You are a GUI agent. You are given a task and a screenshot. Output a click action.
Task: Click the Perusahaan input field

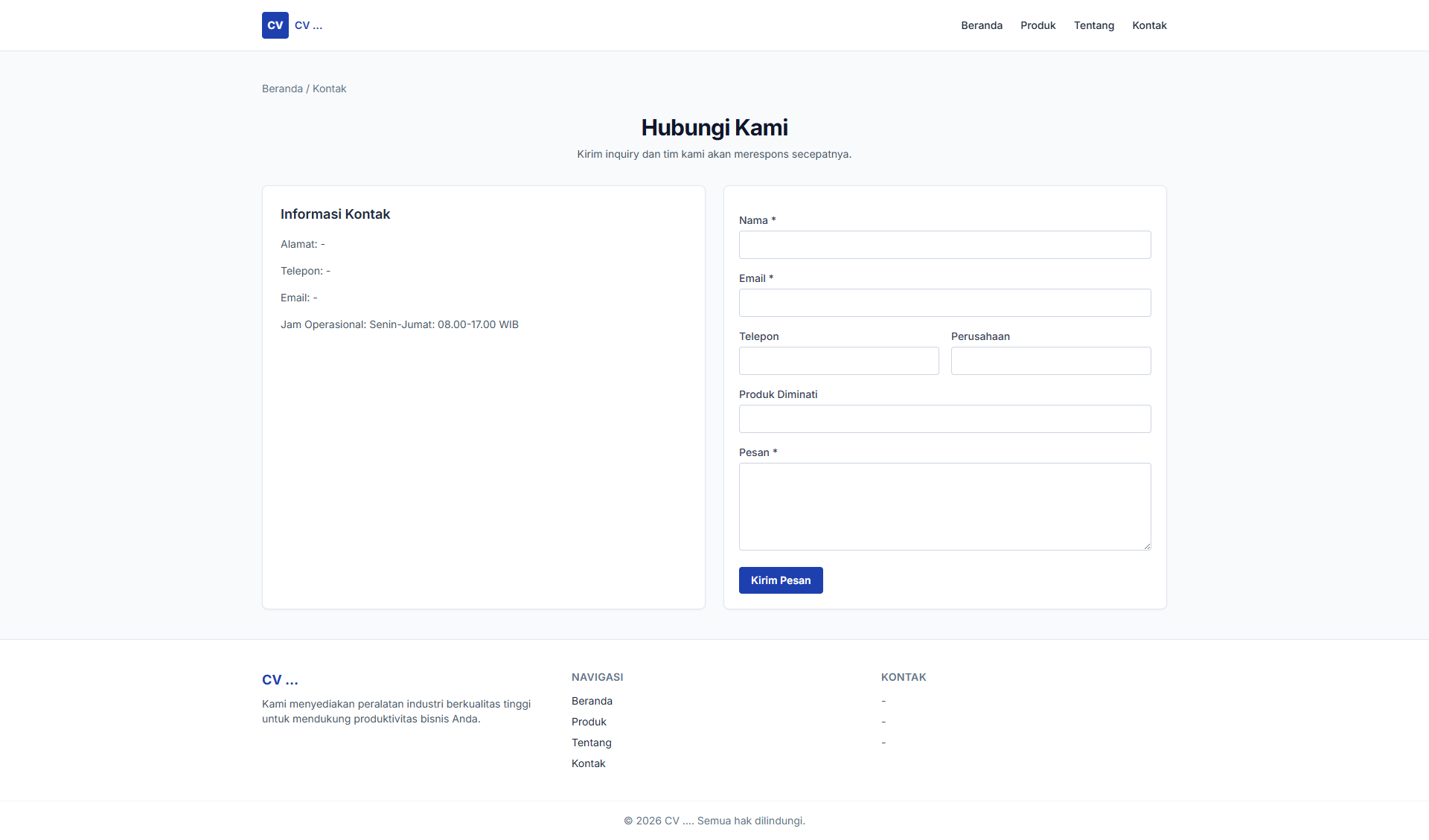(1050, 361)
